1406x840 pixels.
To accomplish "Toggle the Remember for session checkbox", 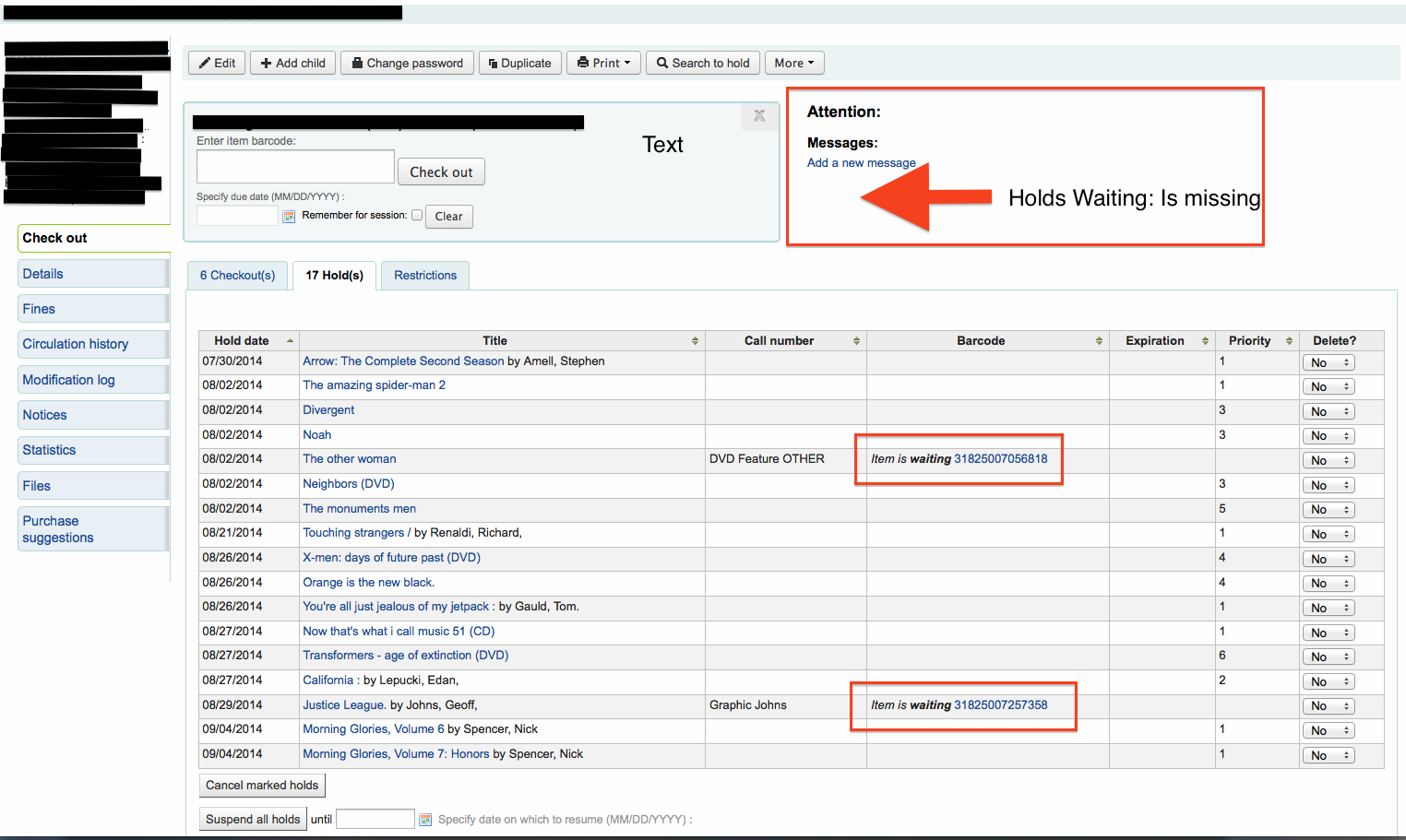I will point(417,215).
